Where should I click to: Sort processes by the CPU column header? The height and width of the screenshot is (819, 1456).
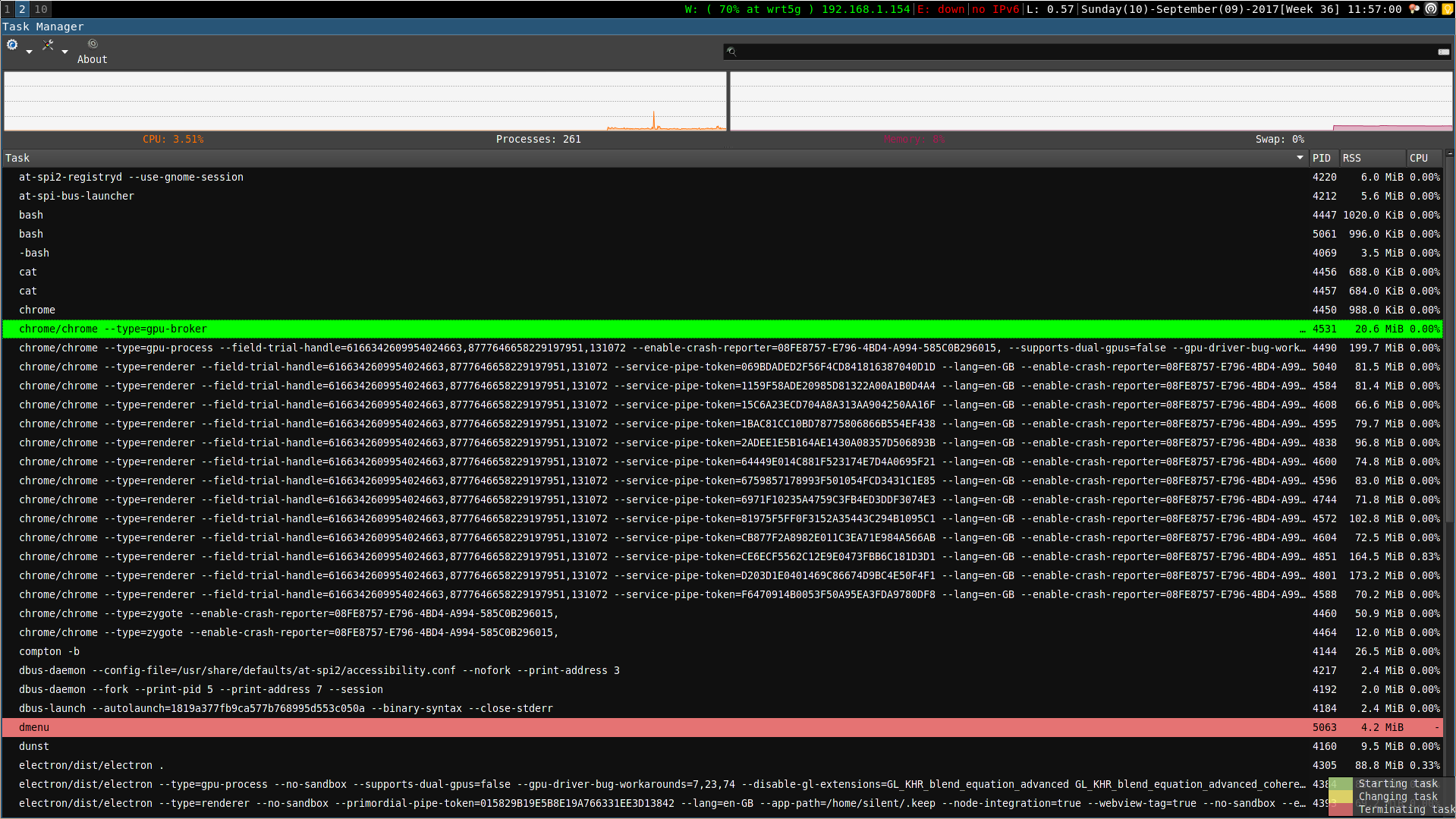(x=1418, y=158)
